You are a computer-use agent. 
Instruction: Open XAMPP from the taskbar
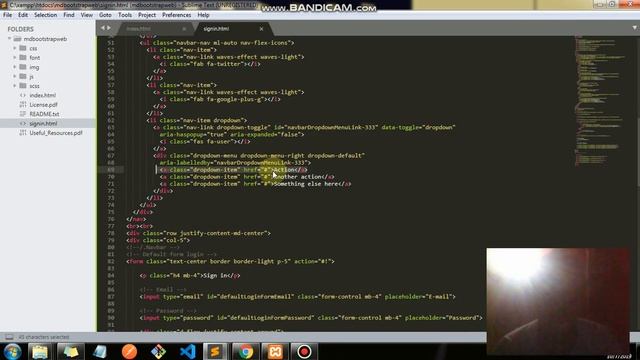pos(275,351)
